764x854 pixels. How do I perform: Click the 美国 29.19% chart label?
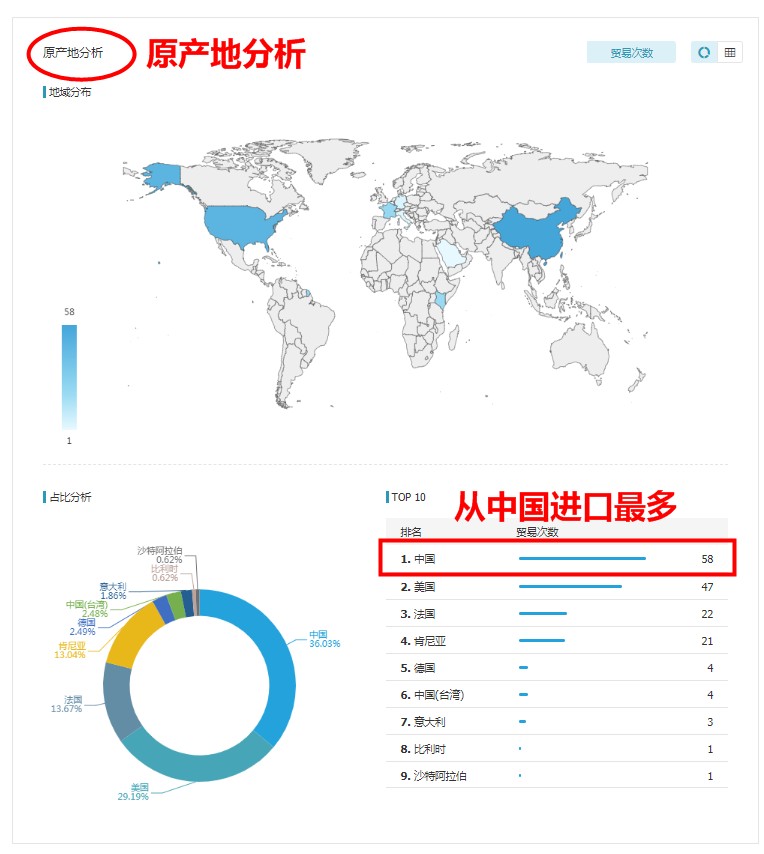(x=133, y=792)
